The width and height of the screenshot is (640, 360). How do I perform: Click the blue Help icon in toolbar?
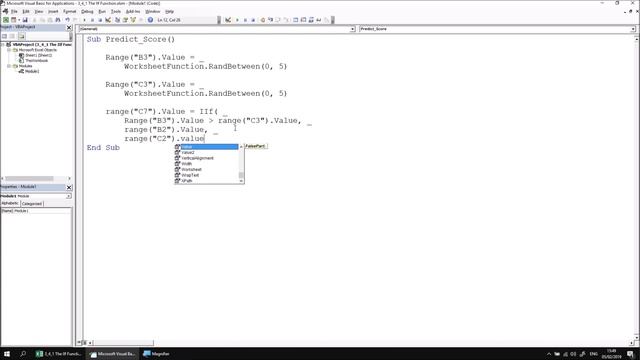(x=150, y=20)
